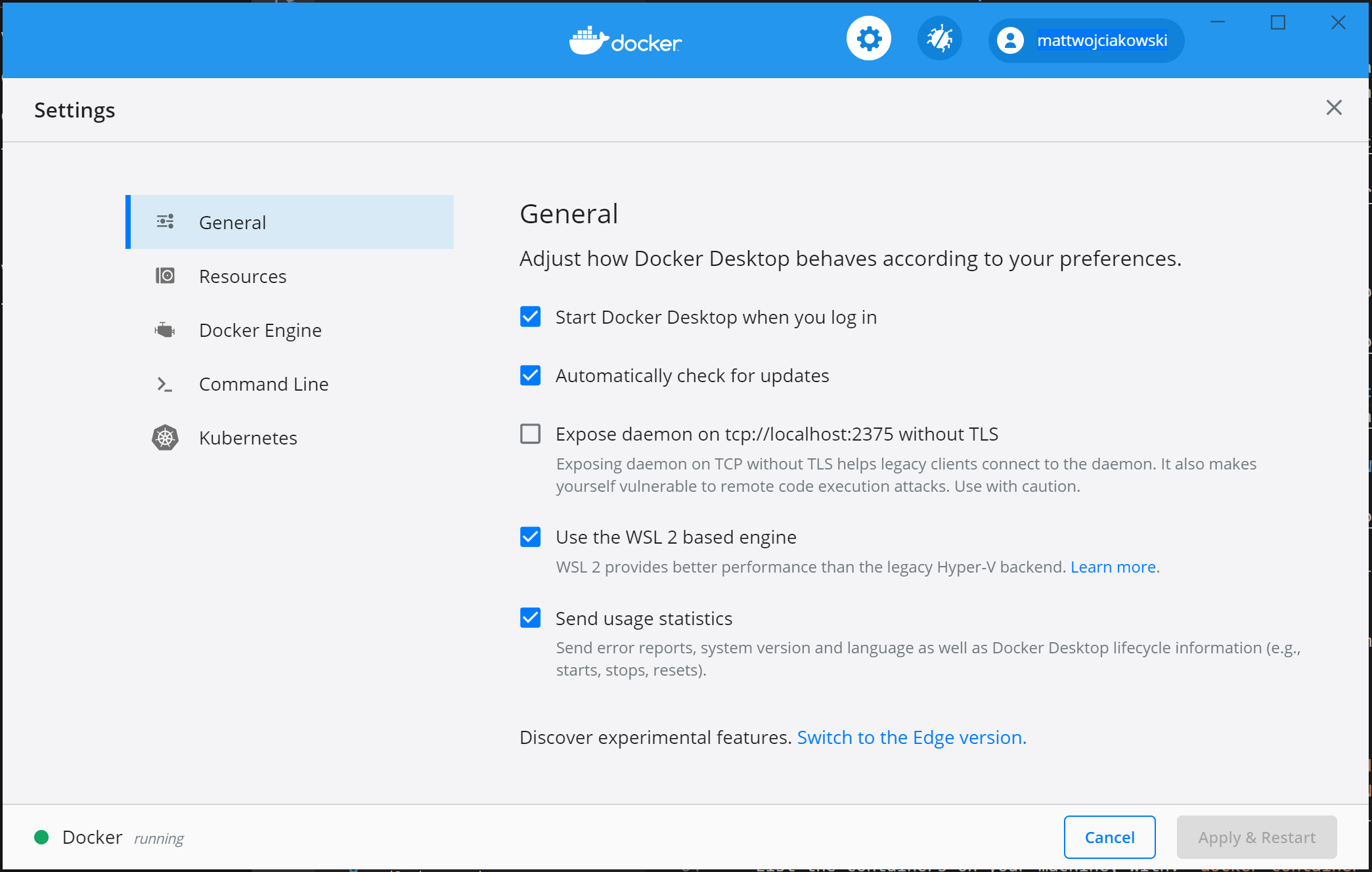Select Command Line settings menu item
Viewport: 1372px width, 872px height.
point(263,383)
